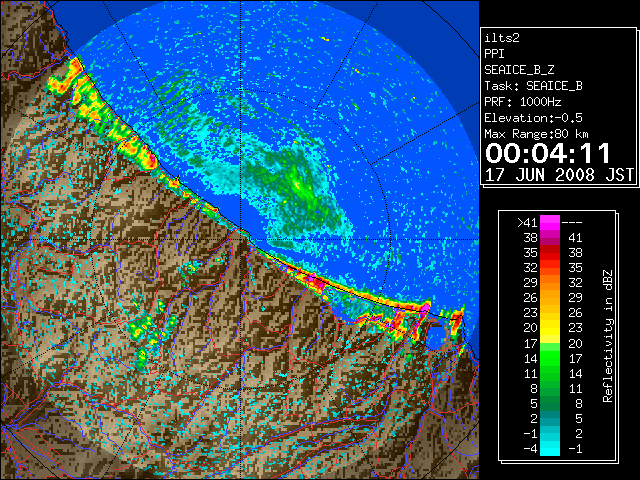Click the vertical "Reflectivity in dBZ" title
This screenshot has width=640, height=480.
click(608, 336)
